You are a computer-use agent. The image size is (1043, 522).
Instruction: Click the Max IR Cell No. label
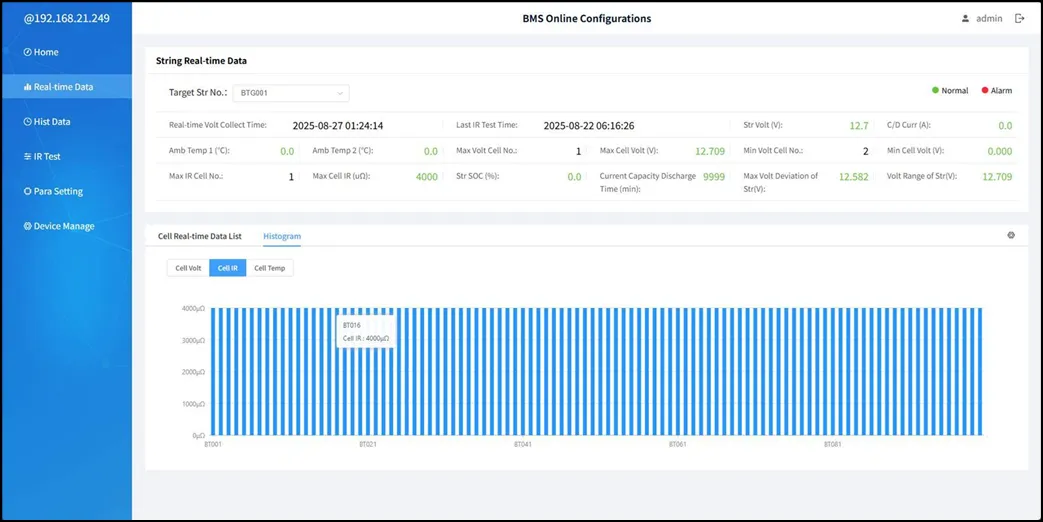click(196, 176)
